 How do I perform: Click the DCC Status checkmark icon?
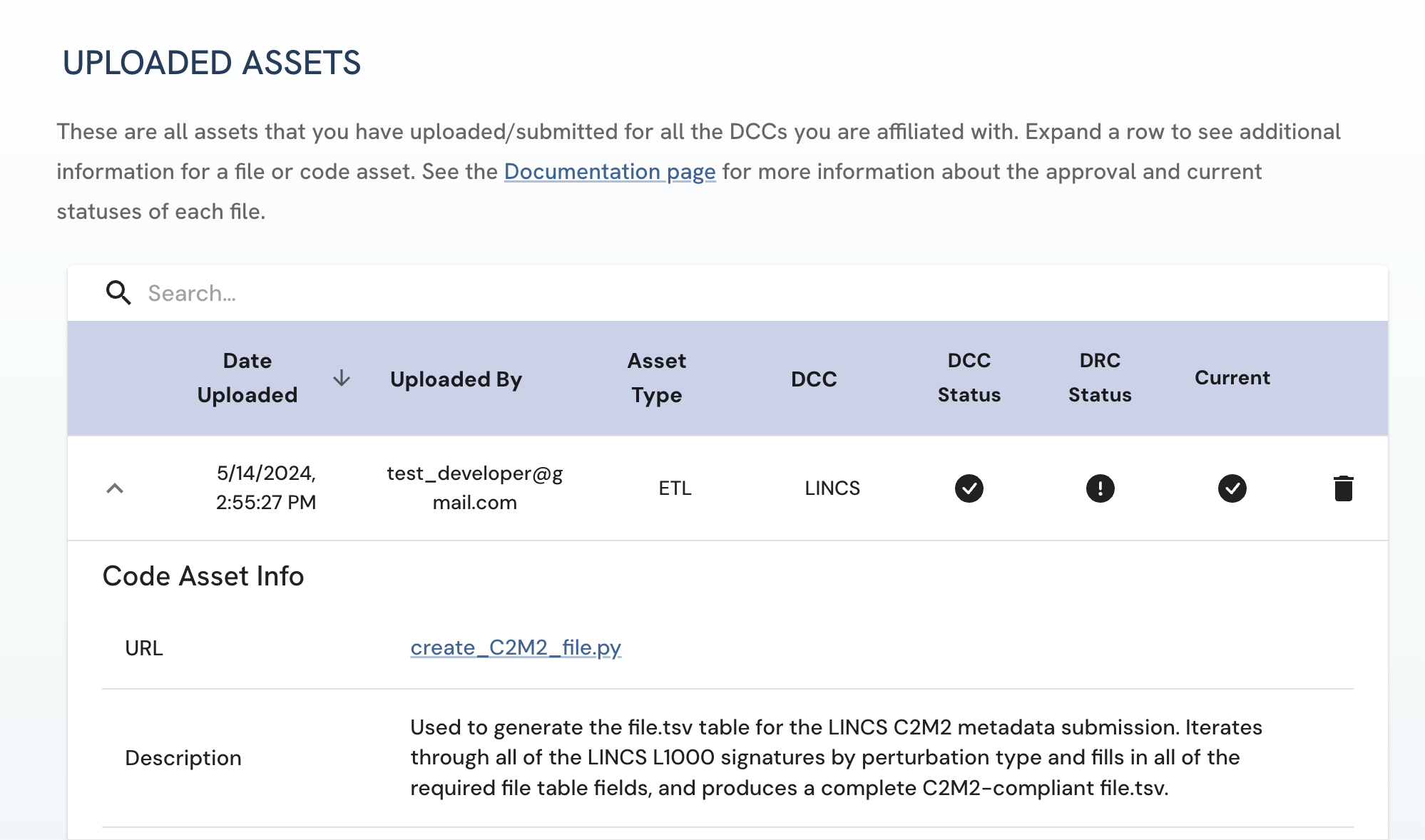(x=969, y=488)
